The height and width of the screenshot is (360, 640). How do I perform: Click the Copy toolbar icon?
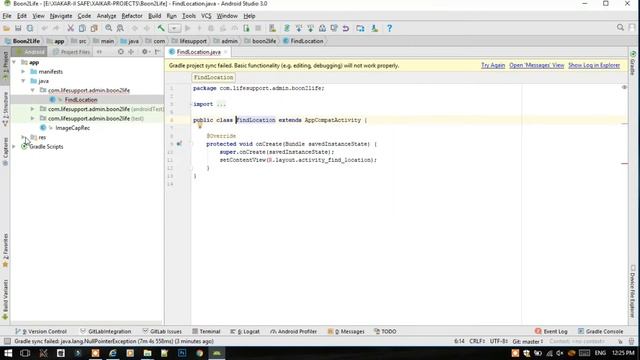pyautogui.click(x=82, y=28)
